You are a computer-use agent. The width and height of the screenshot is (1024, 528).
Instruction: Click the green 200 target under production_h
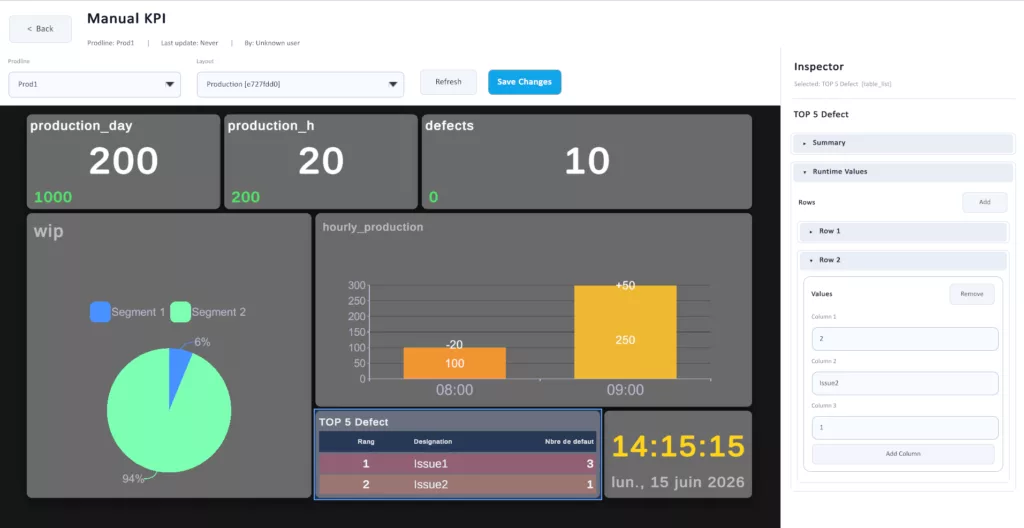[246, 197]
